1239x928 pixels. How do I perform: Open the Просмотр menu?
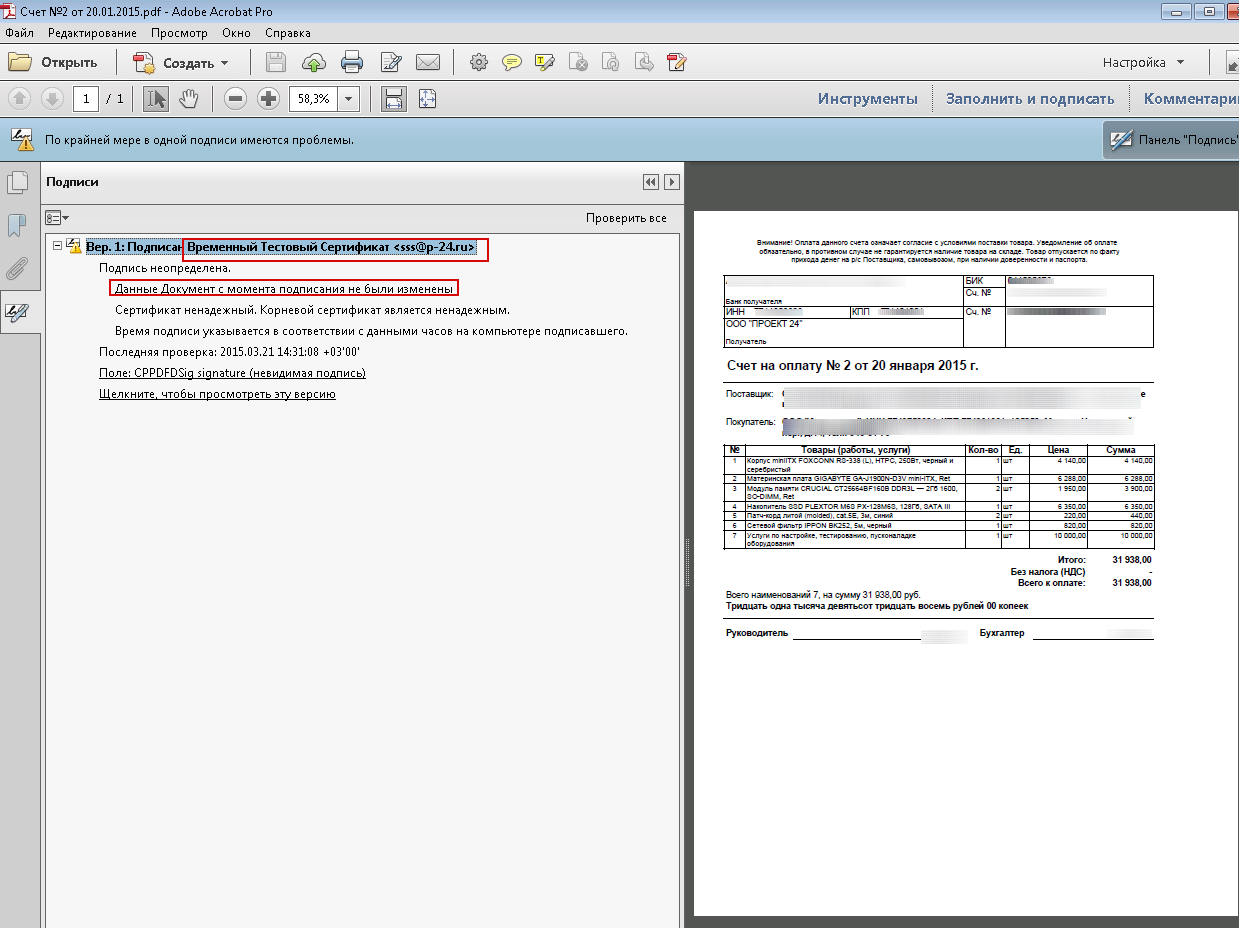tap(179, 32)
